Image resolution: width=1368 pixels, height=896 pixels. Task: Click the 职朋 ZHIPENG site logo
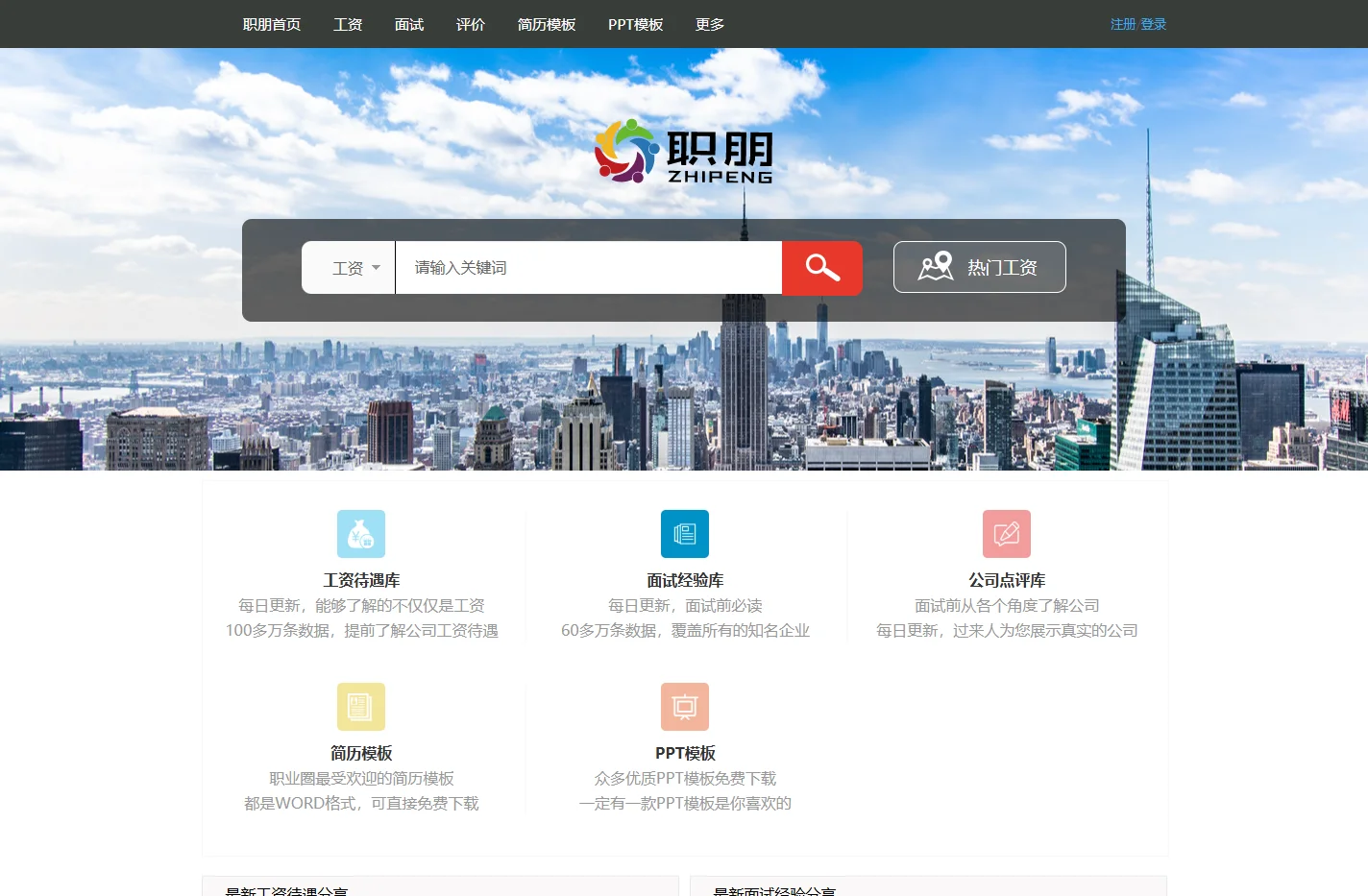[684, 151]
